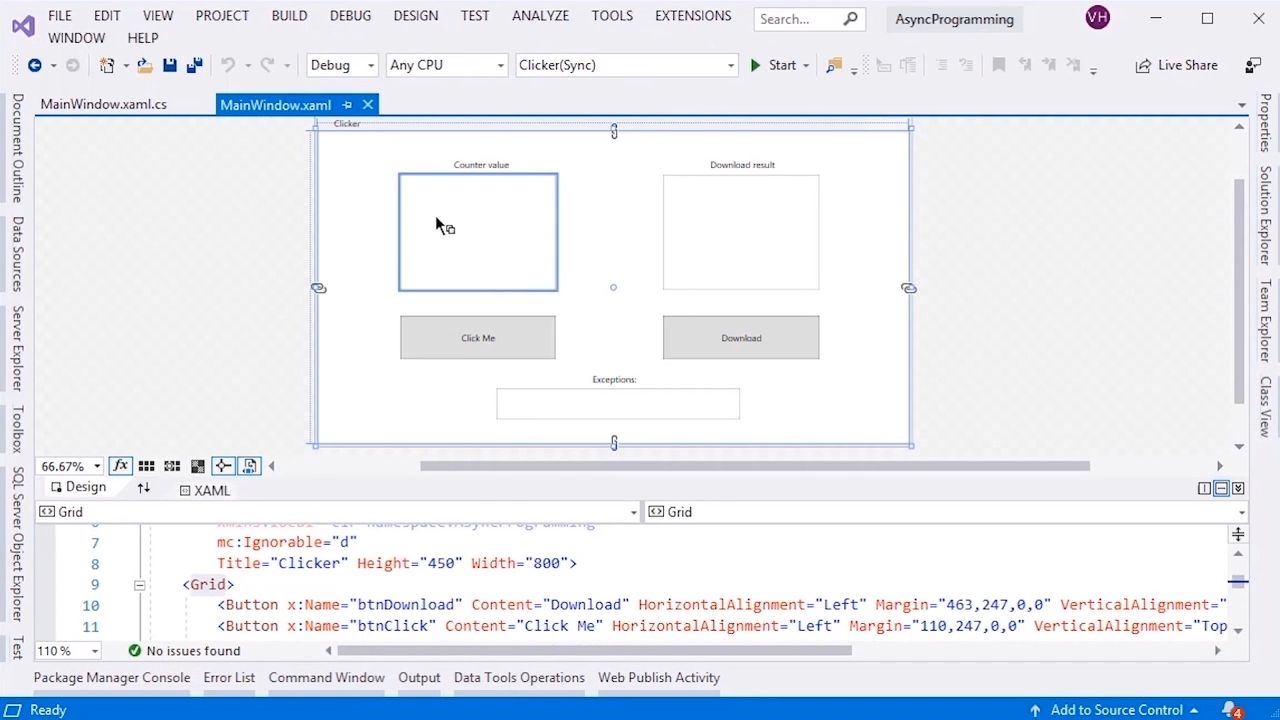This screenshot has width=1280, height=720.
Task: Open the Start button dropdown arrow
Action: tap(806, 66)
